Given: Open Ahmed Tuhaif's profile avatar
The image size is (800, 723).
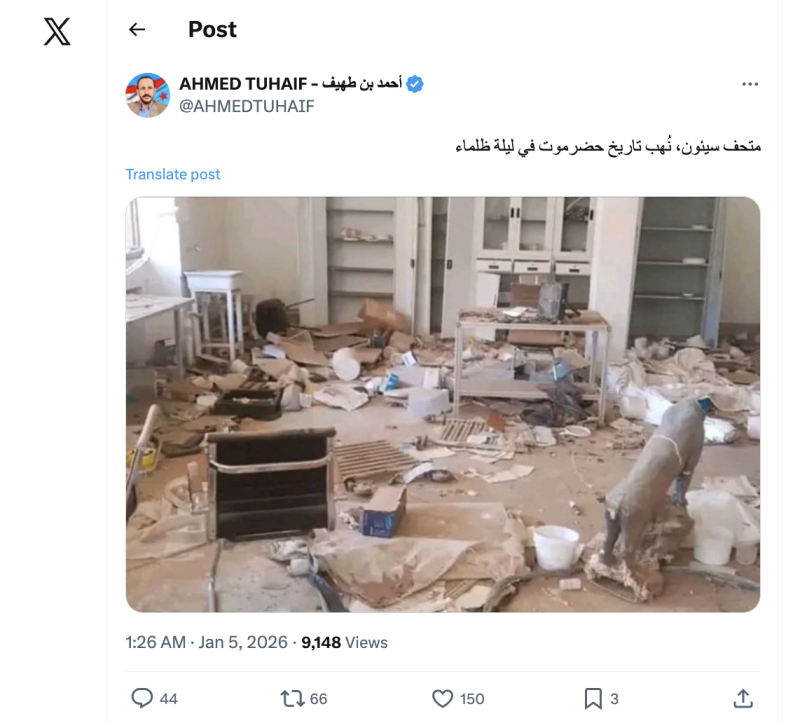Looking at the screenshot, I should click(148, 95).
